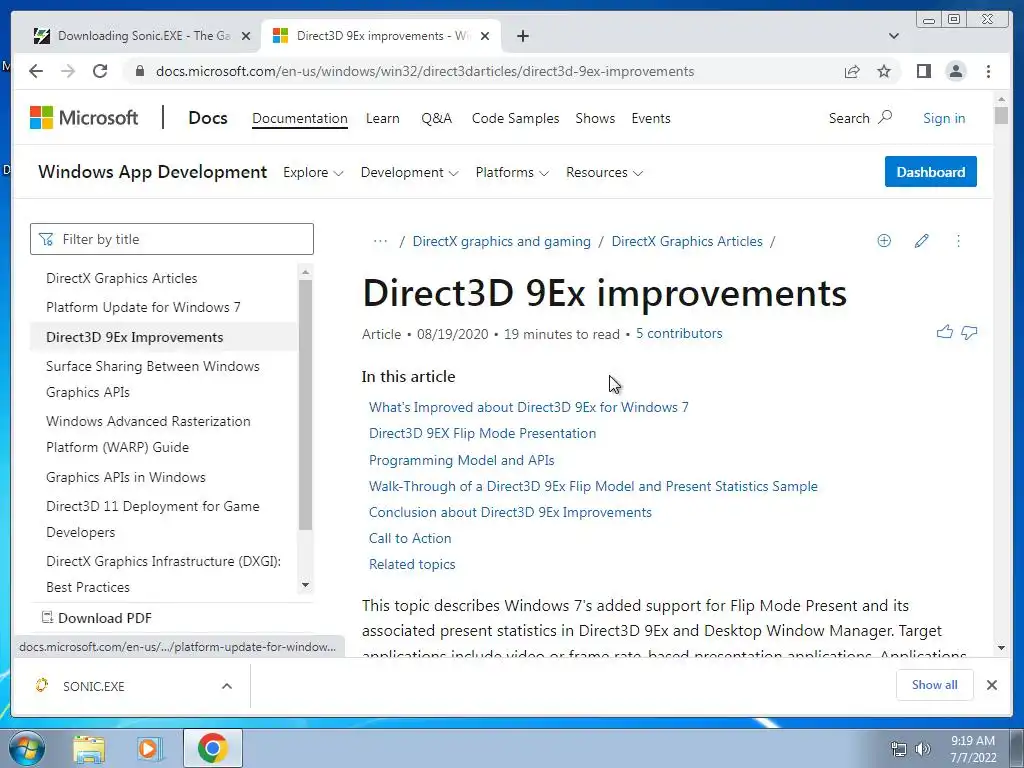Open the Events section
Screen dimensions: 1024x768
point(650,118)
